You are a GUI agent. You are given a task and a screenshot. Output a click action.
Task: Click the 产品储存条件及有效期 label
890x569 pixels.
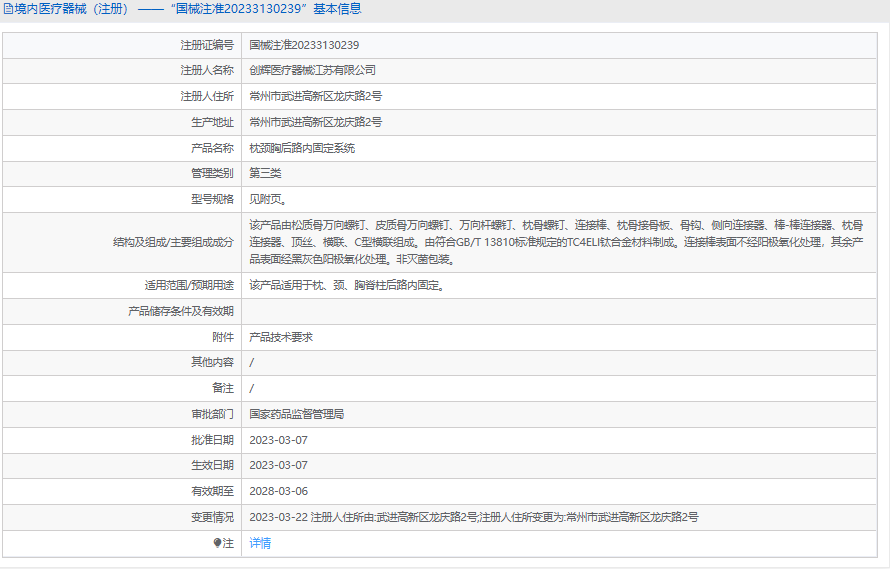181,311
